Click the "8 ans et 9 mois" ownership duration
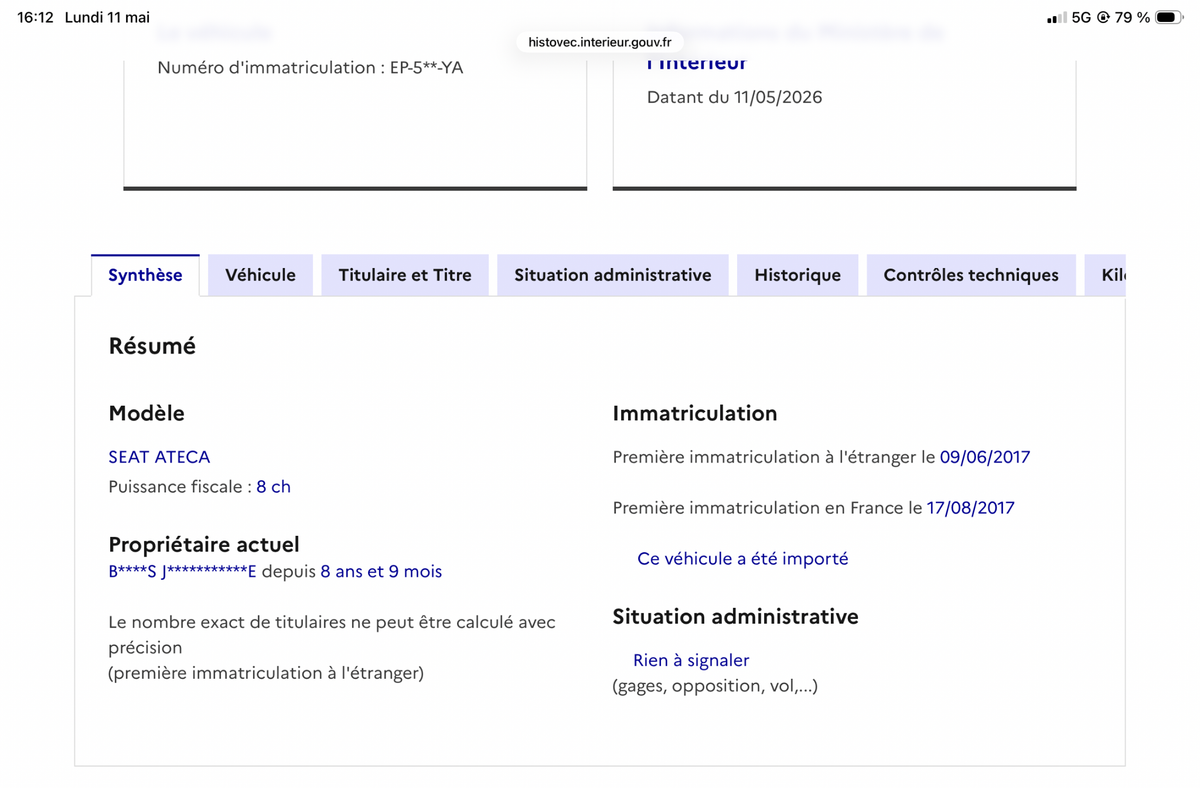The image size is (1200, 788). (x=381, y=572)
